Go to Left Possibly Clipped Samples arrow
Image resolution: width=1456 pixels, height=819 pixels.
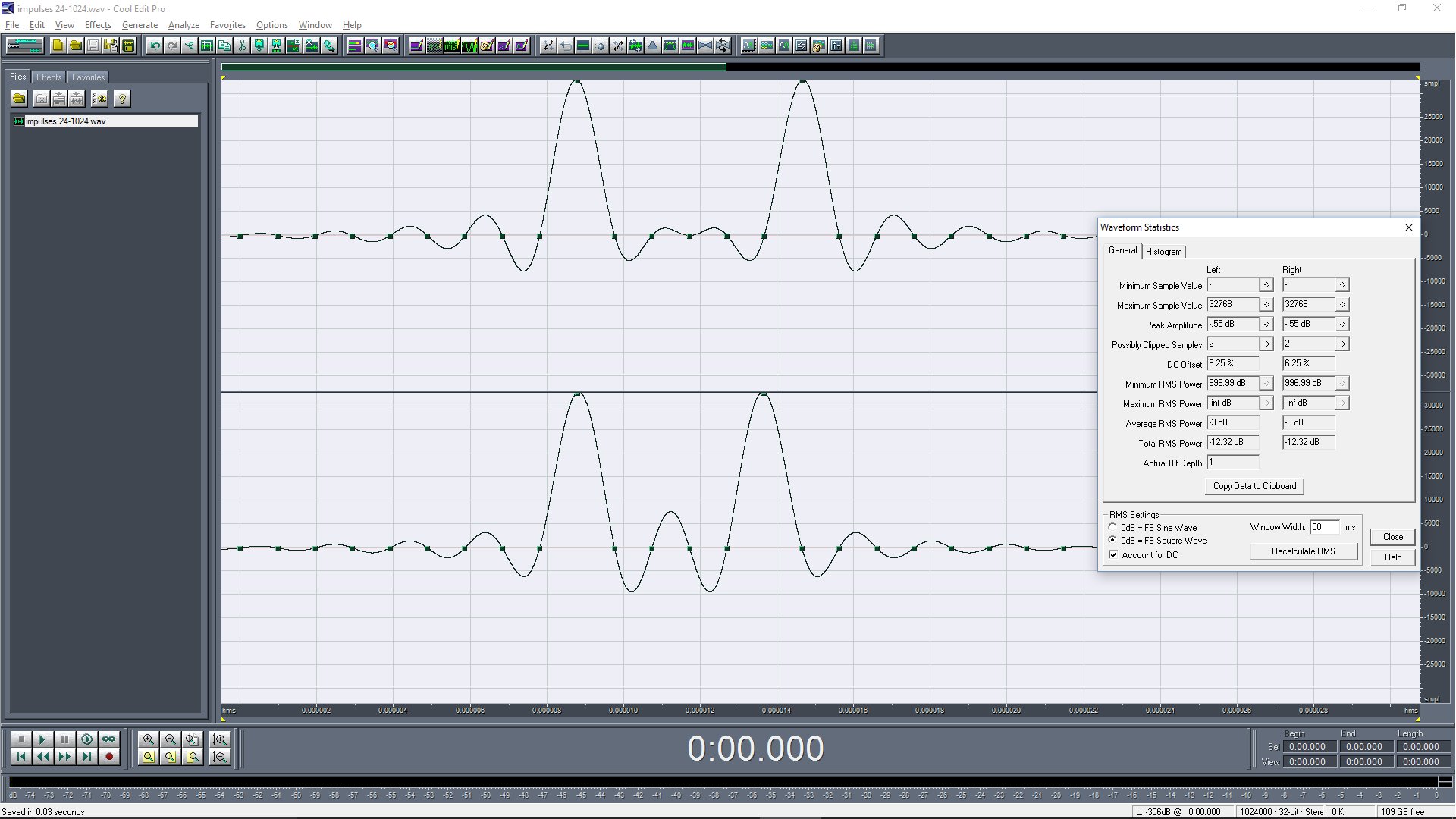click(1266, 344)
